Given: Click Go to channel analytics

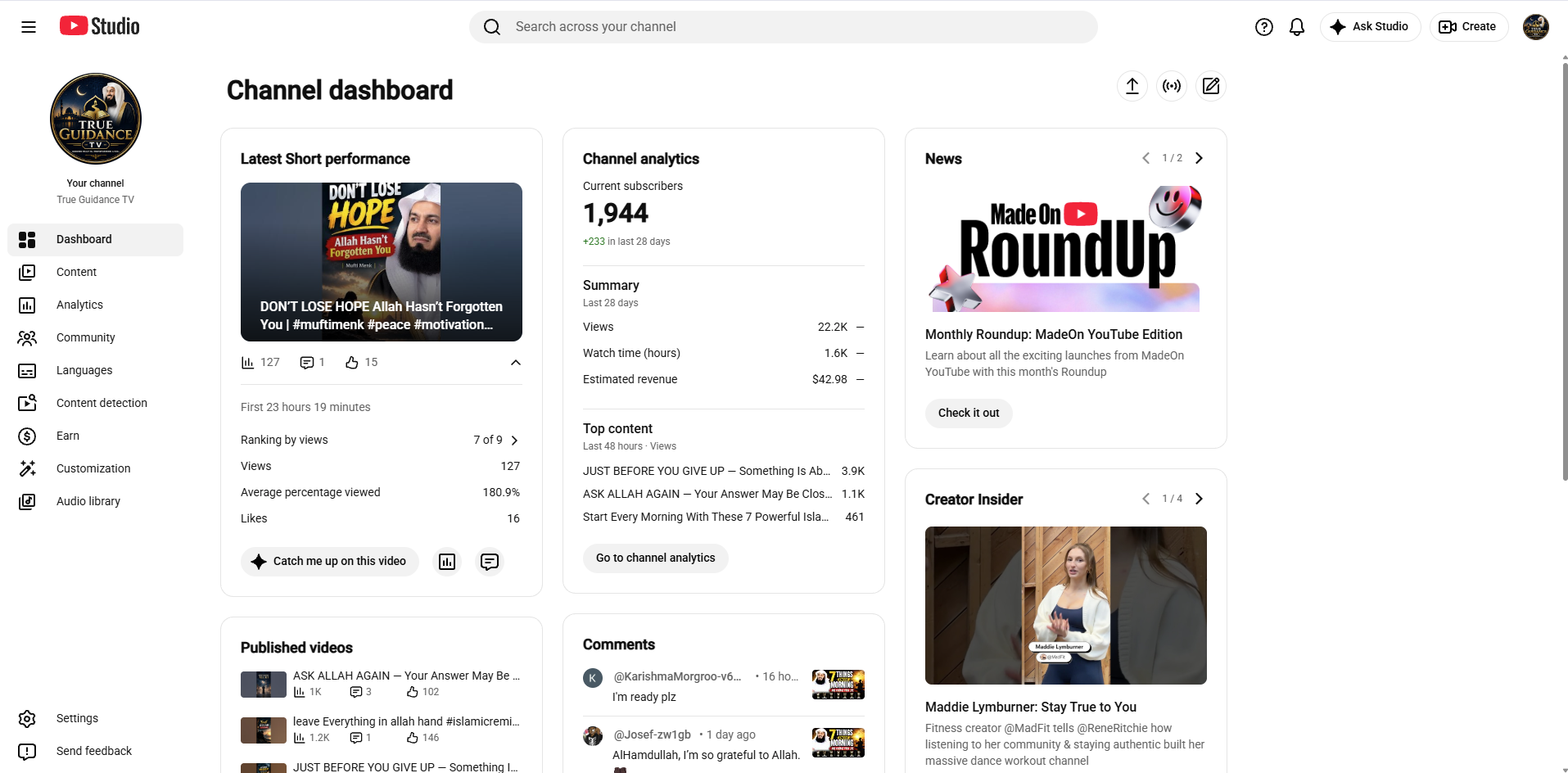Looking at the screenshot, I should point(656,558).
